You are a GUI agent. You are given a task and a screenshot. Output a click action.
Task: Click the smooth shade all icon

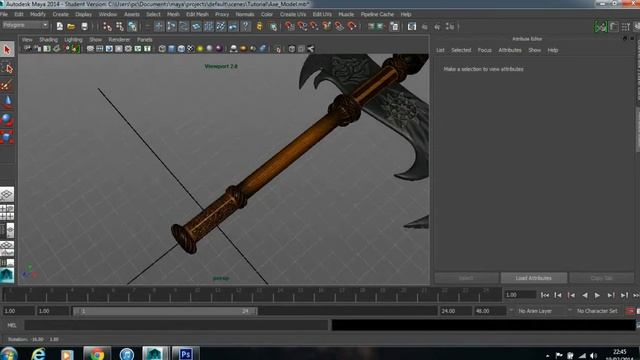click(171, 49)
